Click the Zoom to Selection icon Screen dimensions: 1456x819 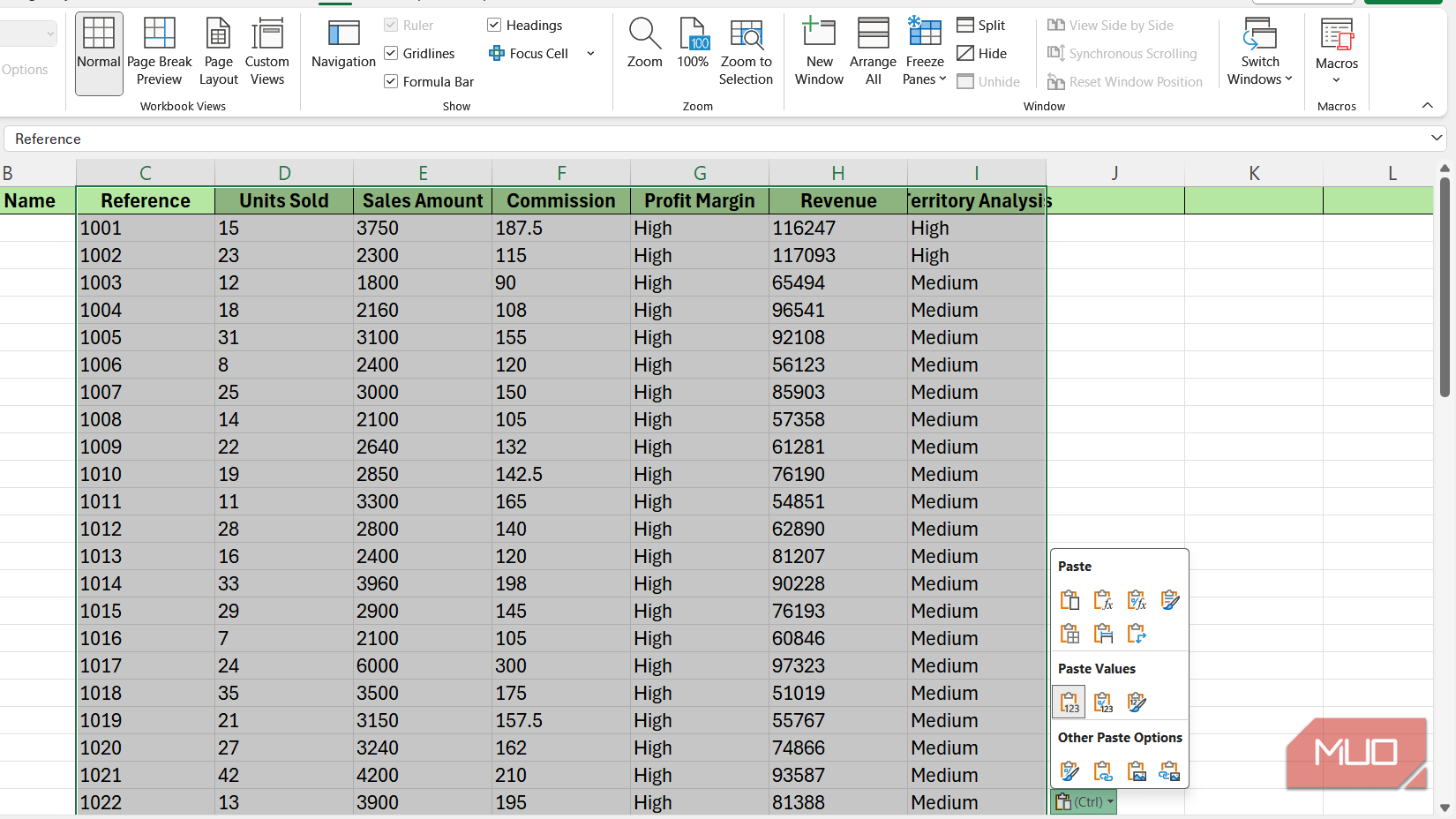tap(746, 53)
